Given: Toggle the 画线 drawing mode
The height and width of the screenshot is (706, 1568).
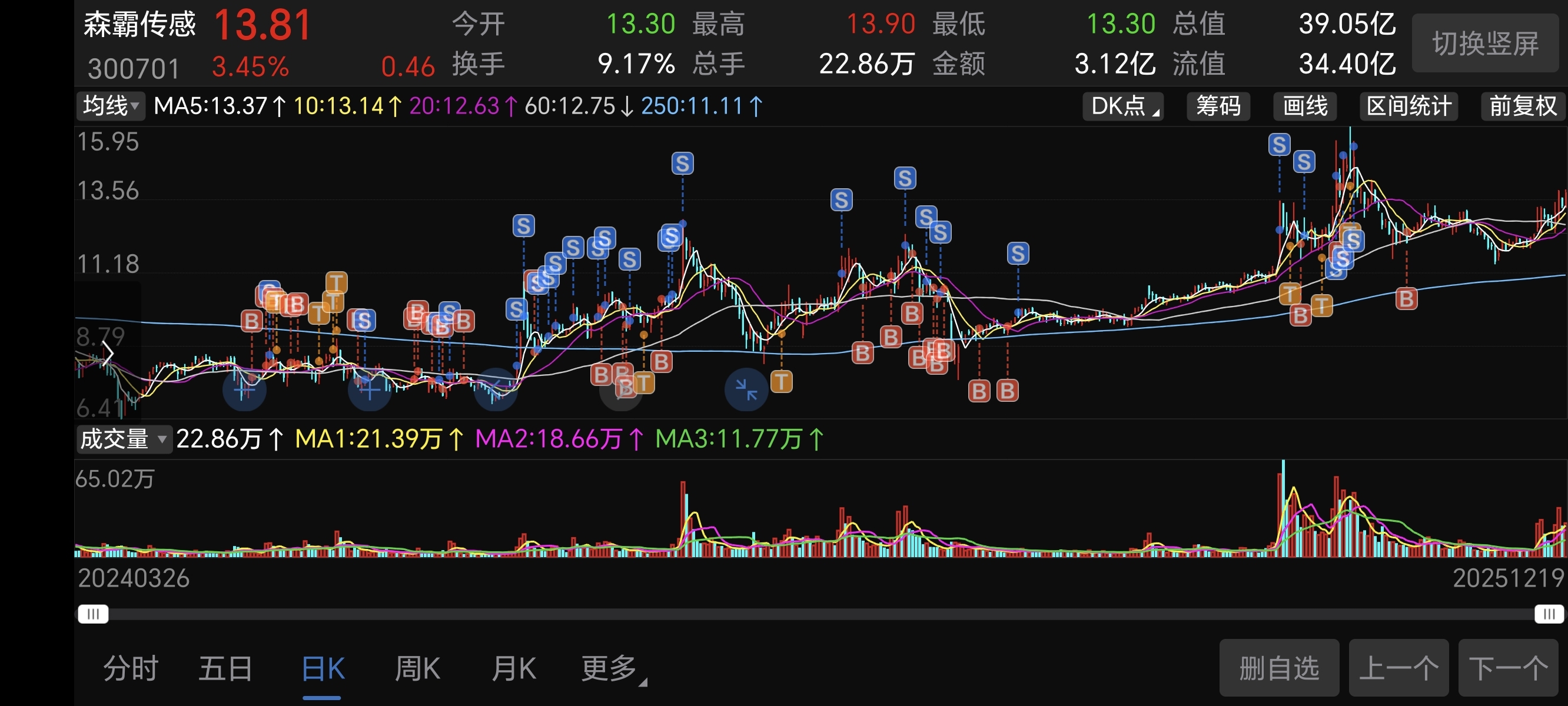Looking at the screenshot, I should [1305, 106].
